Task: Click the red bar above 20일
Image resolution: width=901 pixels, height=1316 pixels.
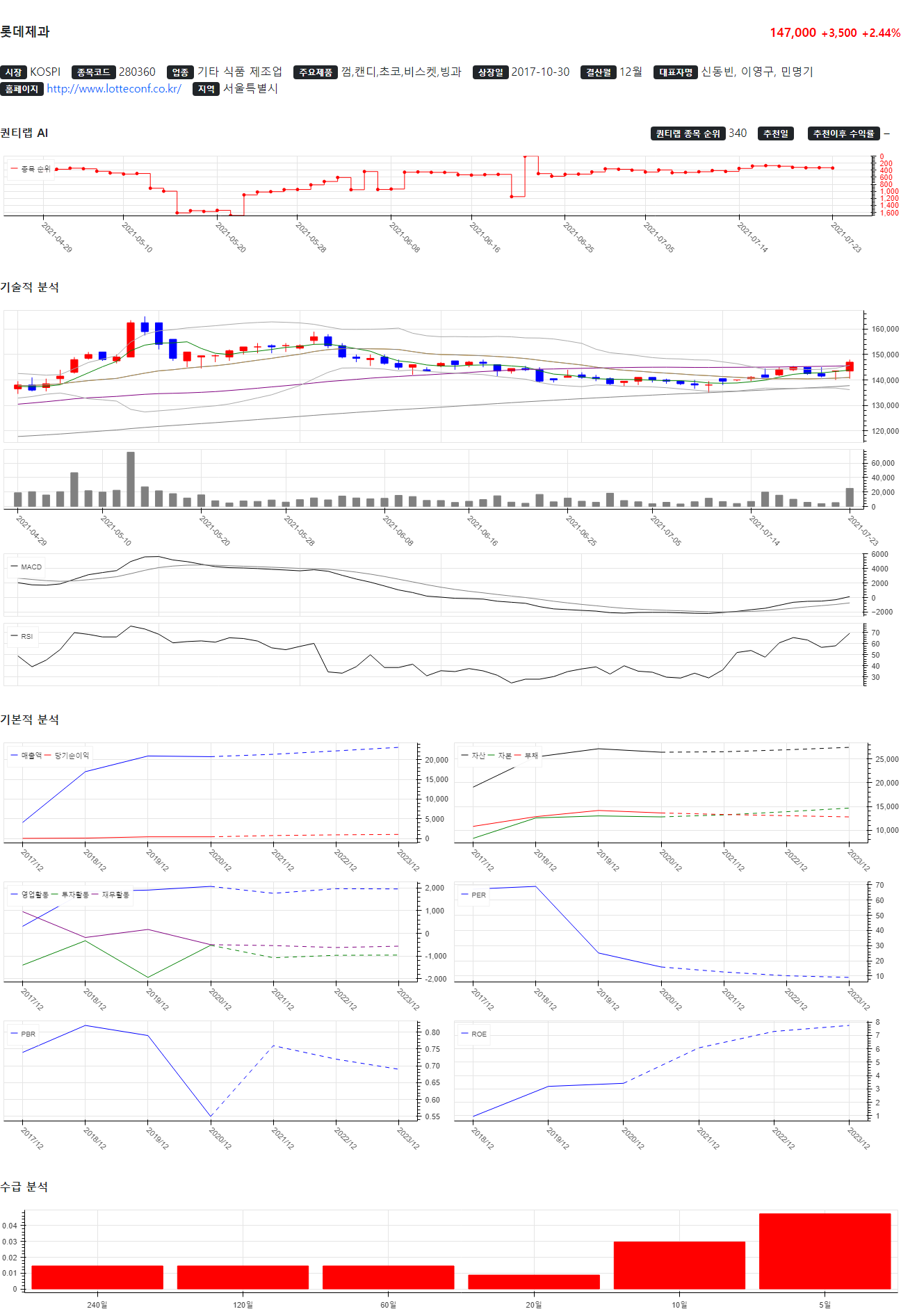Action: coord(534,1283)
